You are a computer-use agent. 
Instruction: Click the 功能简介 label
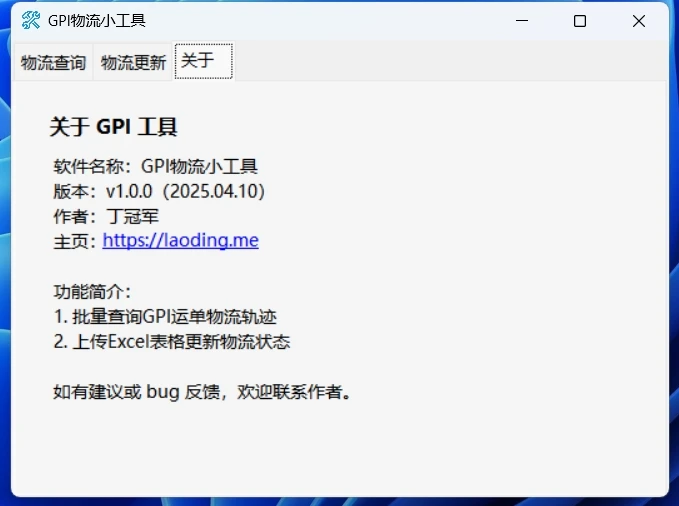[x=91, y=292]
